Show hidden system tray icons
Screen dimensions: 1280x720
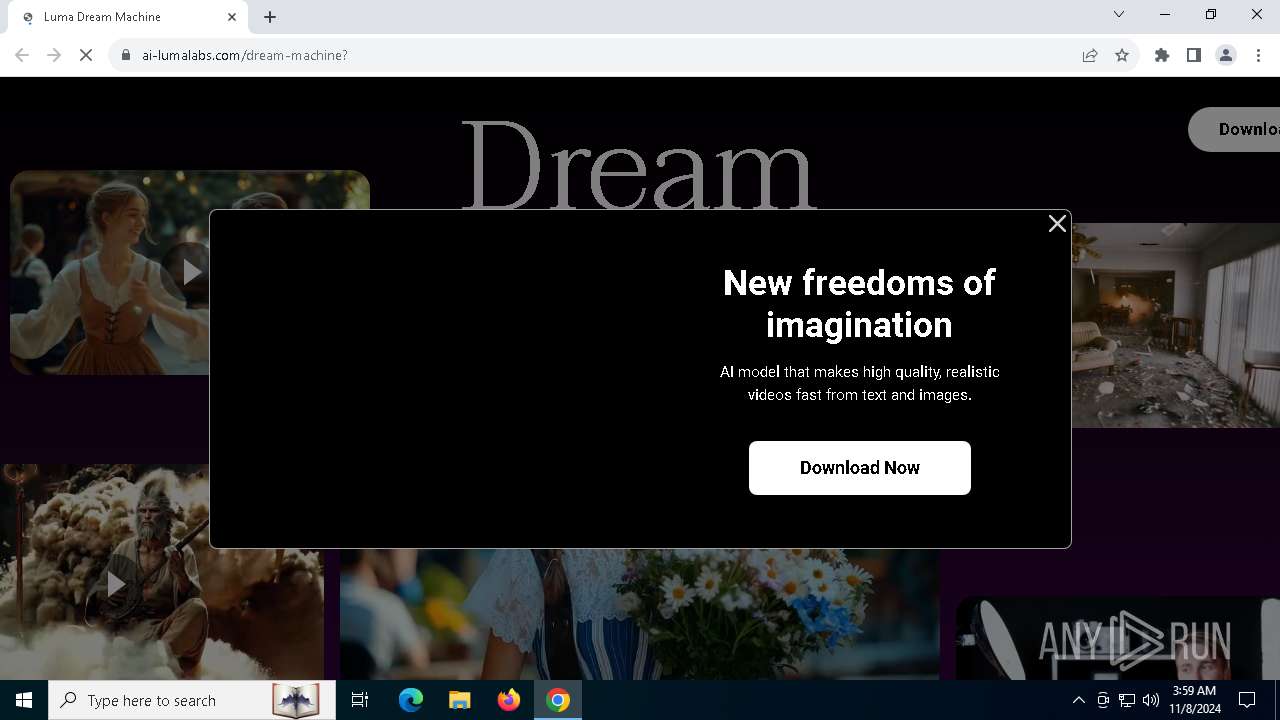point(1078,700)
